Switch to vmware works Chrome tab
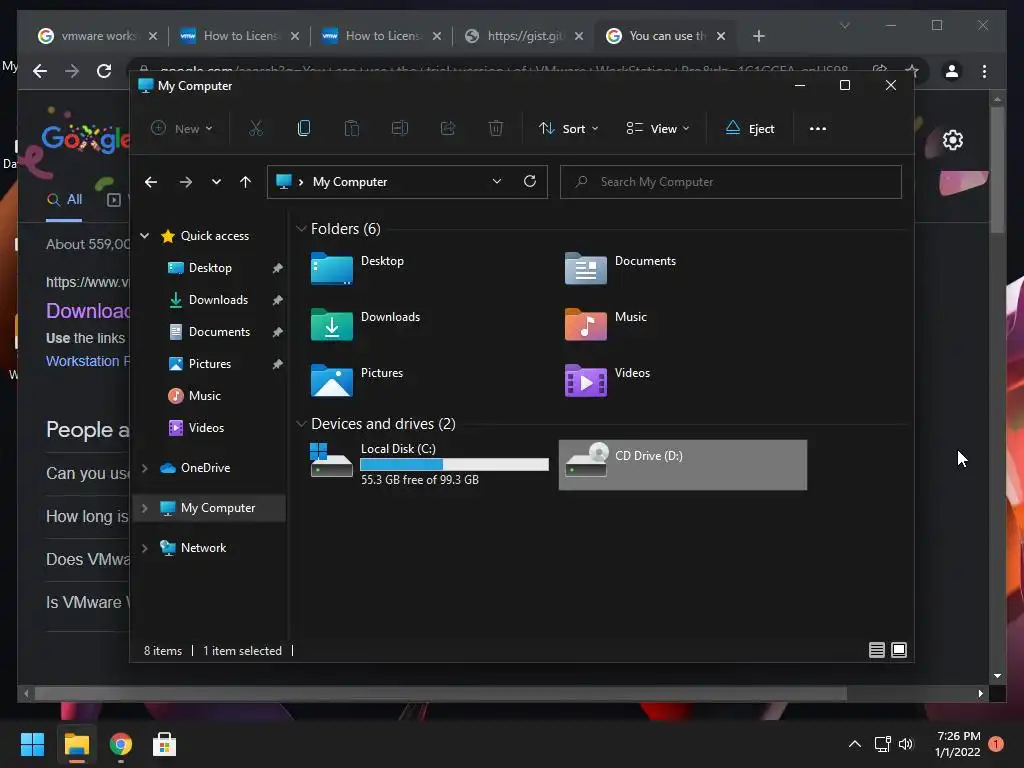 [98, 36]
